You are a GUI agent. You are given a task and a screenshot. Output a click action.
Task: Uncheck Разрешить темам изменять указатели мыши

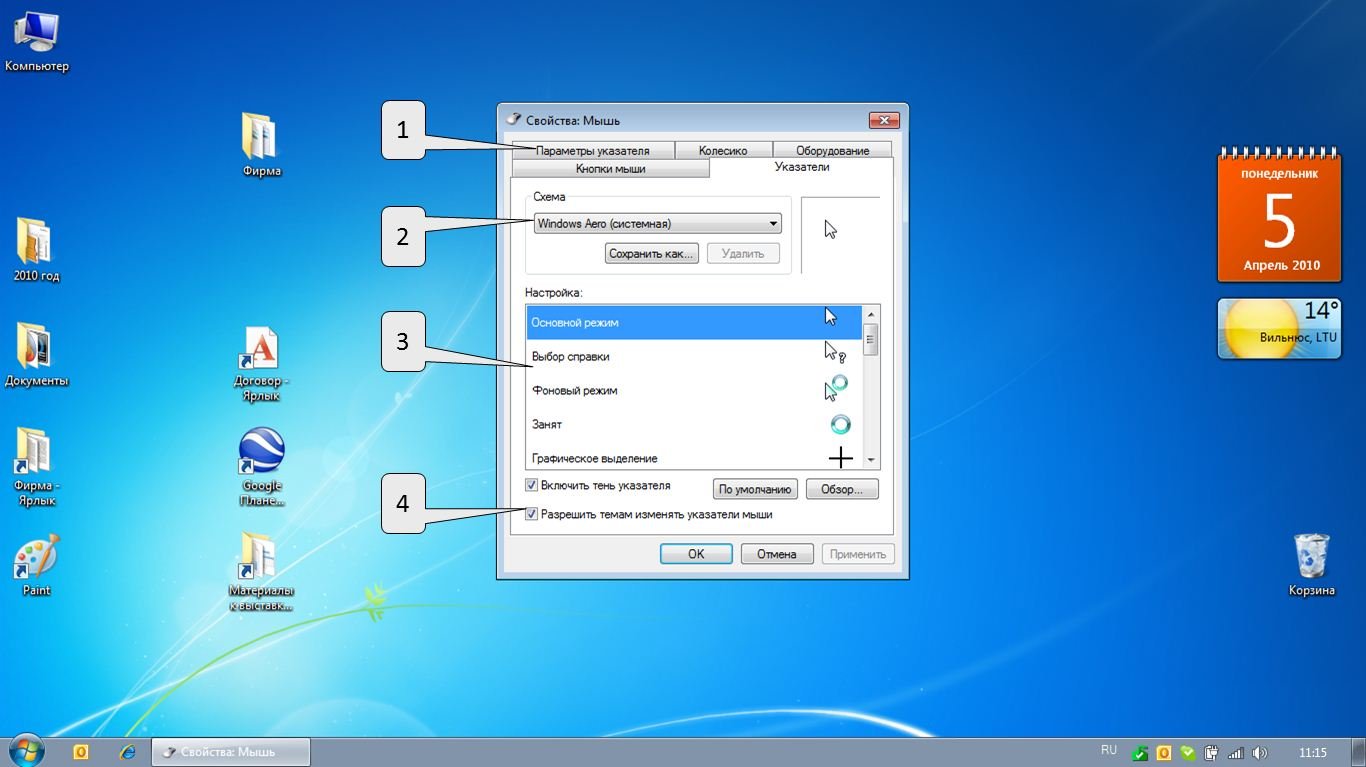532,514
